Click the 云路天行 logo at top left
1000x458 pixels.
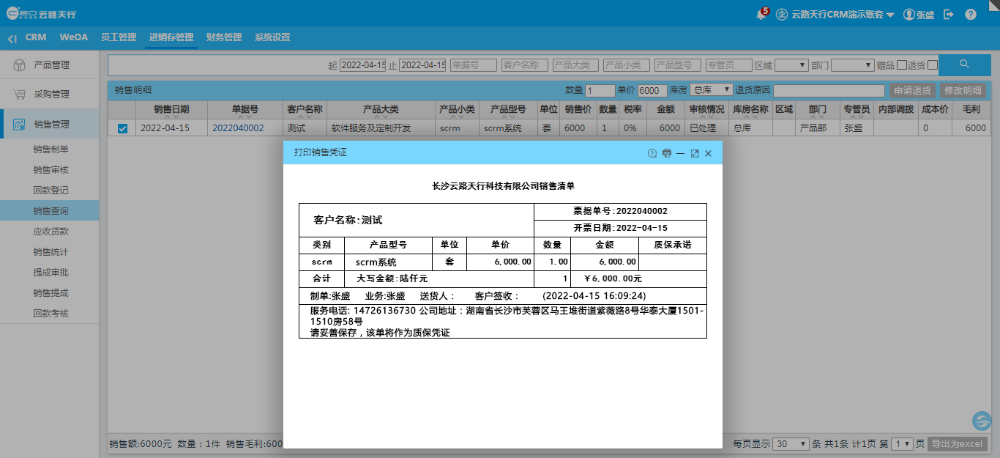pyautogui.click(x=41, y=13)
